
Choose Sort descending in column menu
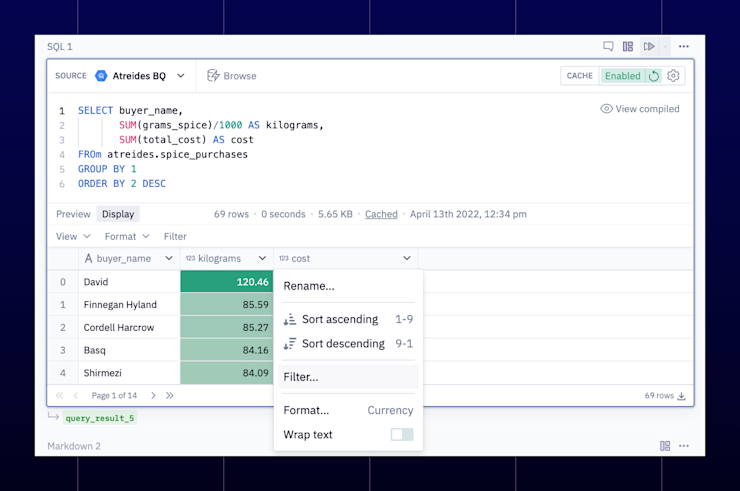pos(348,344)
